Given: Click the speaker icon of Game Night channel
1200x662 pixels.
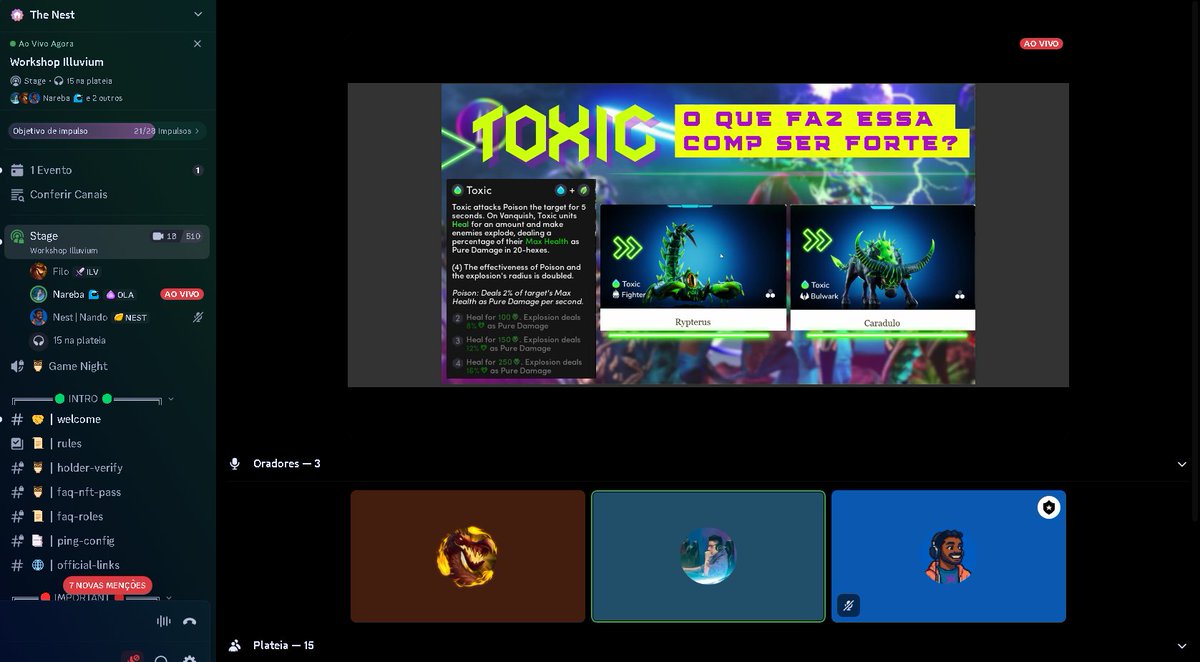Looking at the screenshot, I should (17, 366).
